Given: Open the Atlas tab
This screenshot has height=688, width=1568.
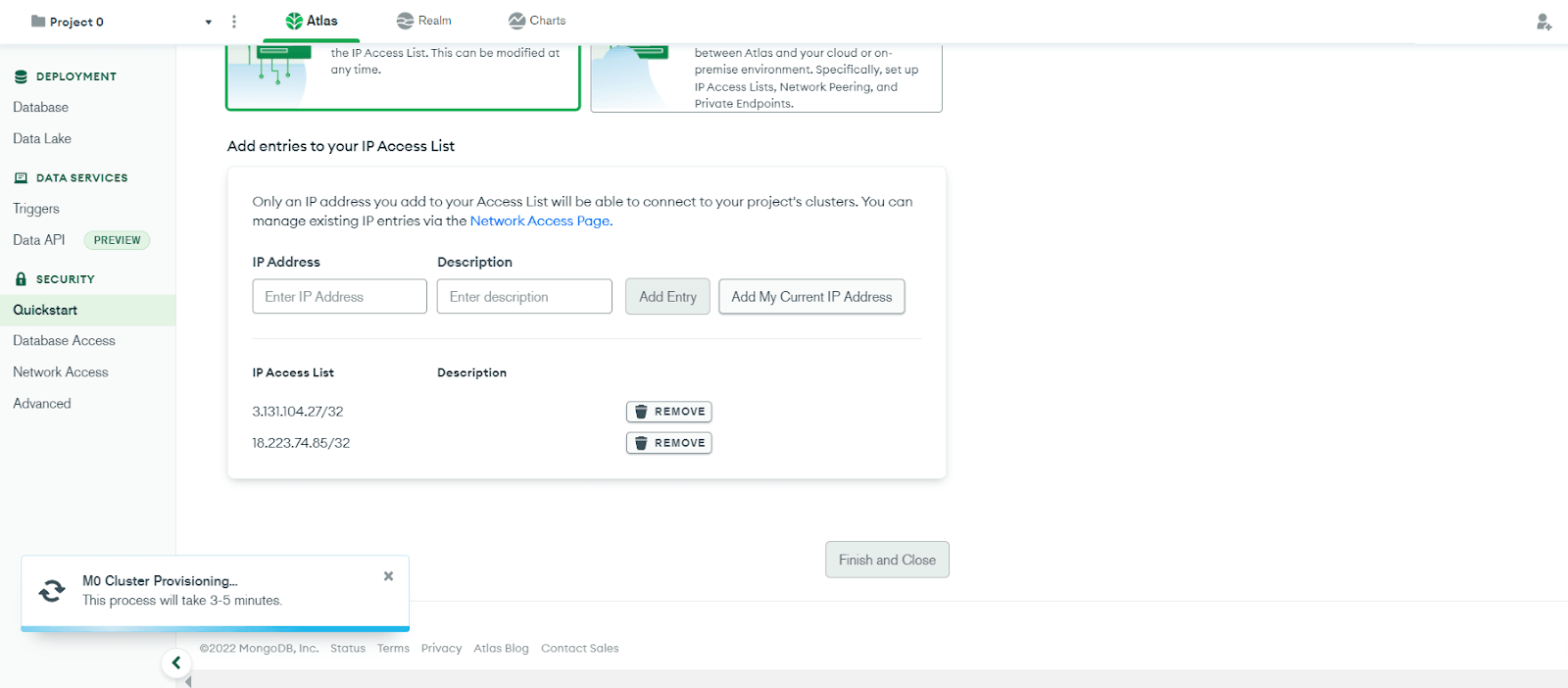Looking at the screenshot, I should (x=312, y=21).
